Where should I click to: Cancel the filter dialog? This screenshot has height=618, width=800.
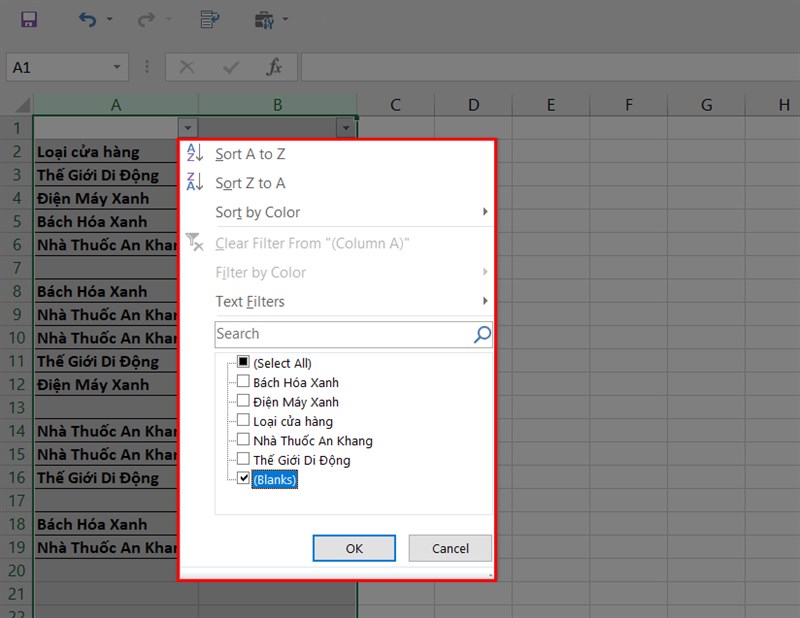[450, 548]
